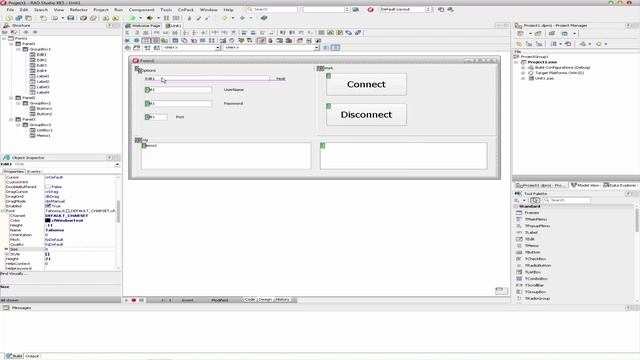Click the green Run arrow in the toolbar
The height and width of the screenshot is (360, 640).
click(x=132, y=18)
